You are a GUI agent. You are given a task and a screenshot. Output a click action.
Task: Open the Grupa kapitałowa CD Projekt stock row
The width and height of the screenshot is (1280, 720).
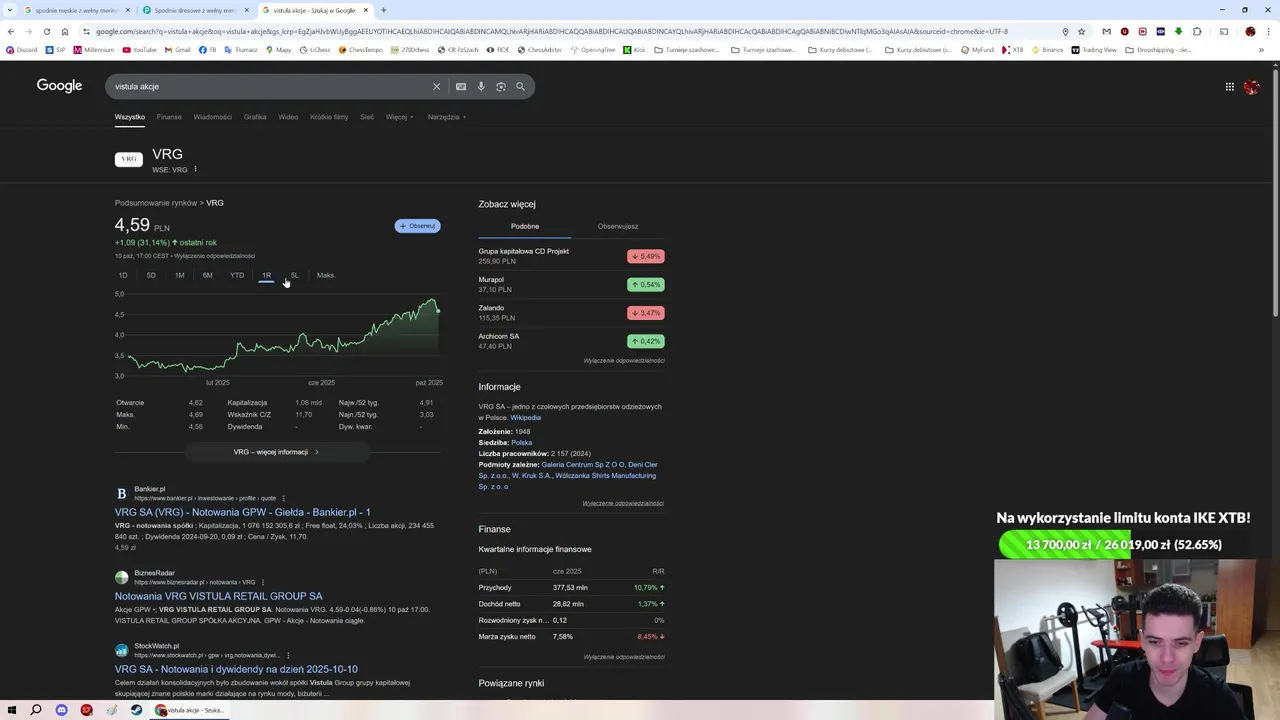pyautogui.click(x=571, y=256)
